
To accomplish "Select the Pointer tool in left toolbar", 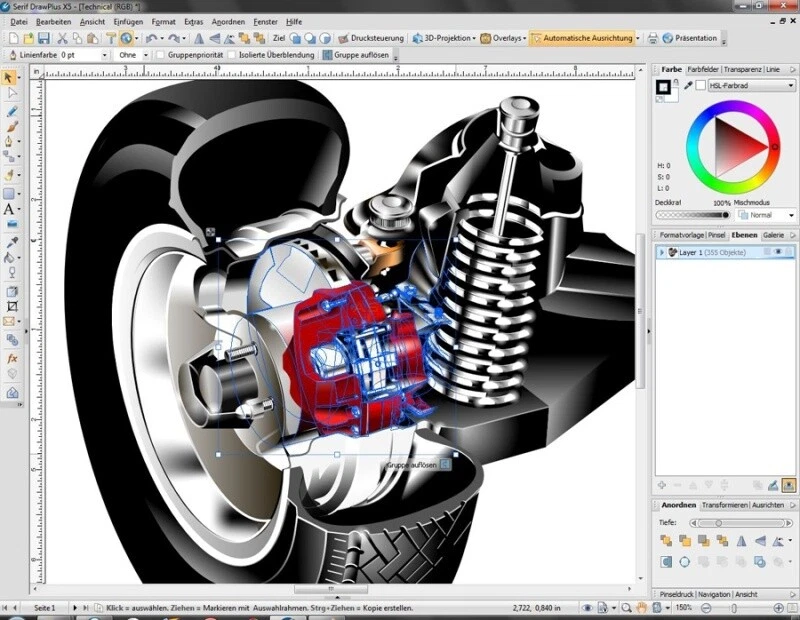I will (x=11, y=77).
